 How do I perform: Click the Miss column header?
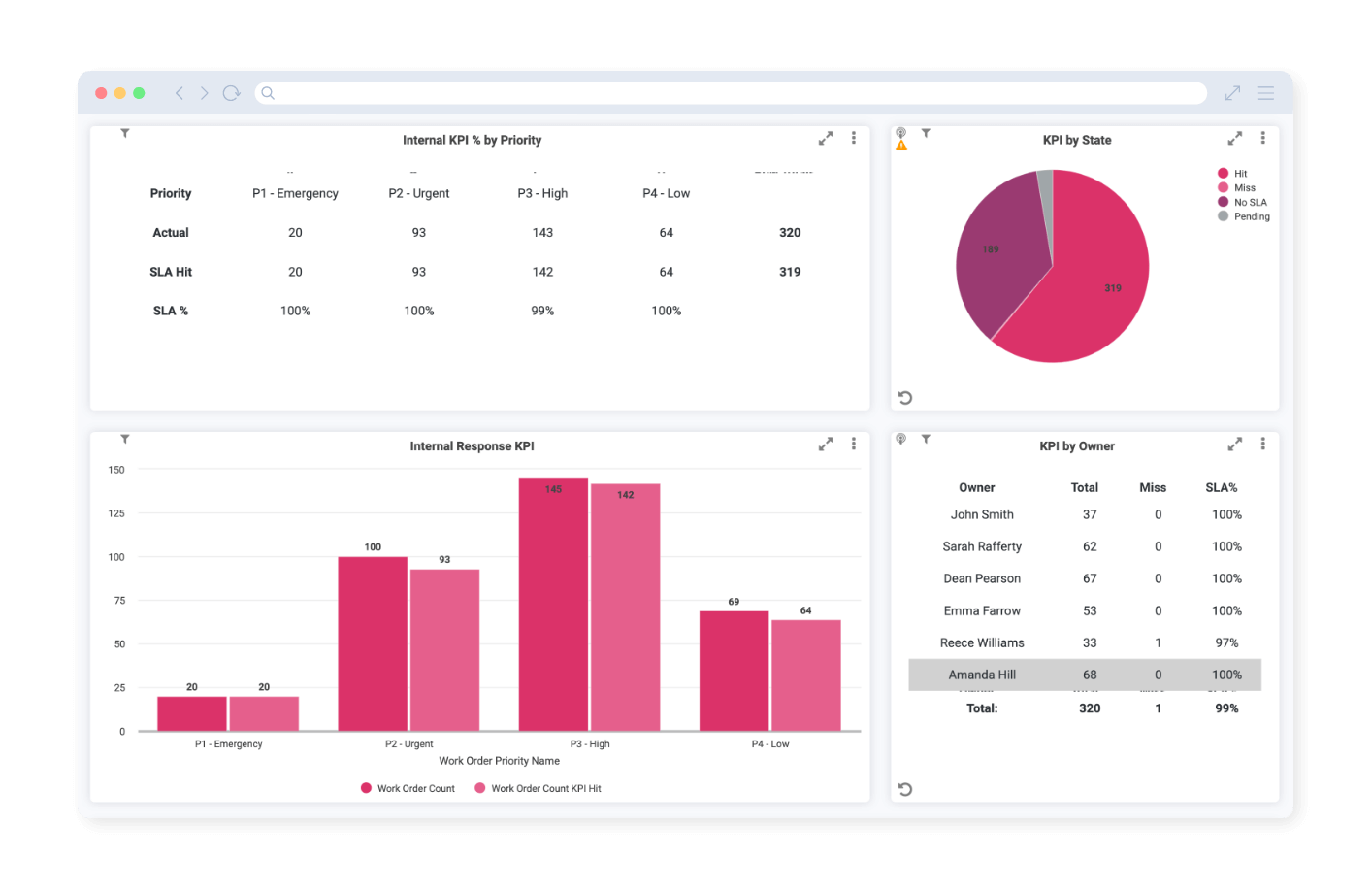(x=1153, y=487)
